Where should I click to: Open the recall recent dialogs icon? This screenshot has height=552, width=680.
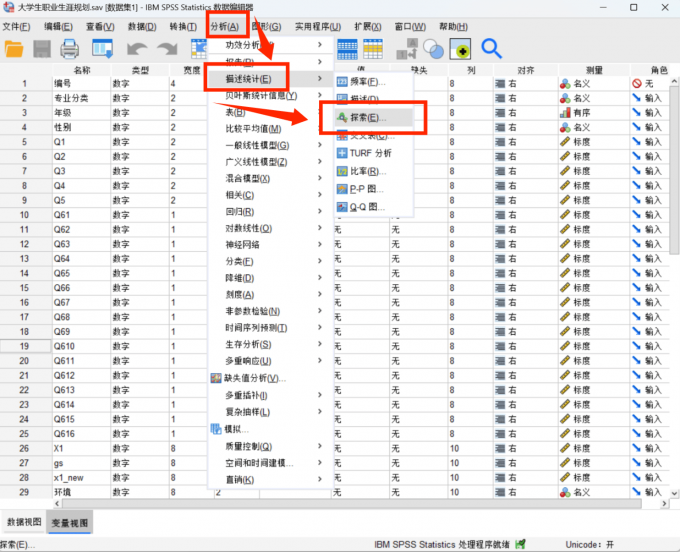click(x=102, y=49)
